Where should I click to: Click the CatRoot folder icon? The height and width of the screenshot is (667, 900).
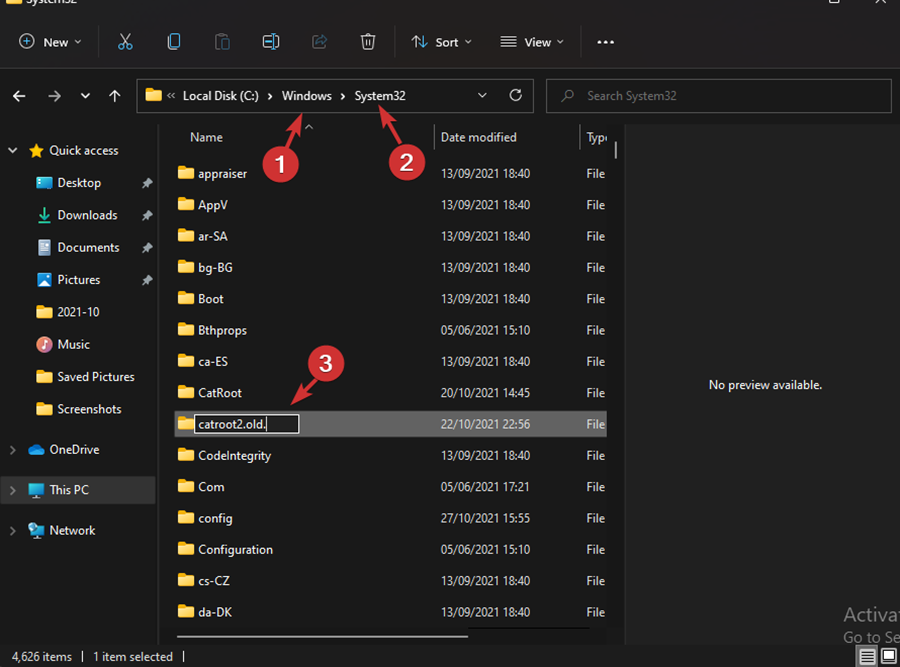pos(185,393)
